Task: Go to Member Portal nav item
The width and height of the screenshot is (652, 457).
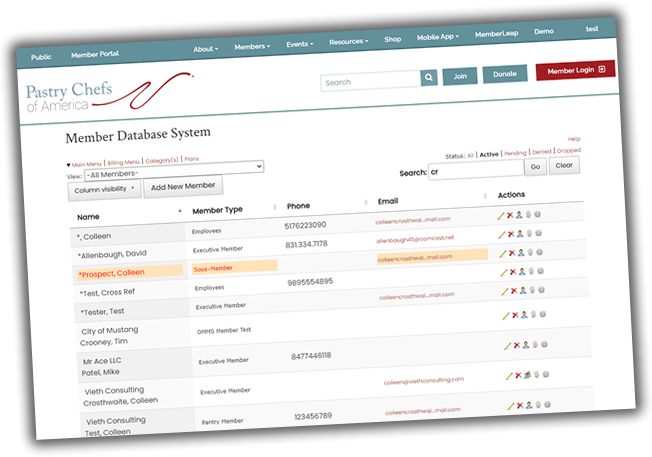Action: [x=95, y=54]
